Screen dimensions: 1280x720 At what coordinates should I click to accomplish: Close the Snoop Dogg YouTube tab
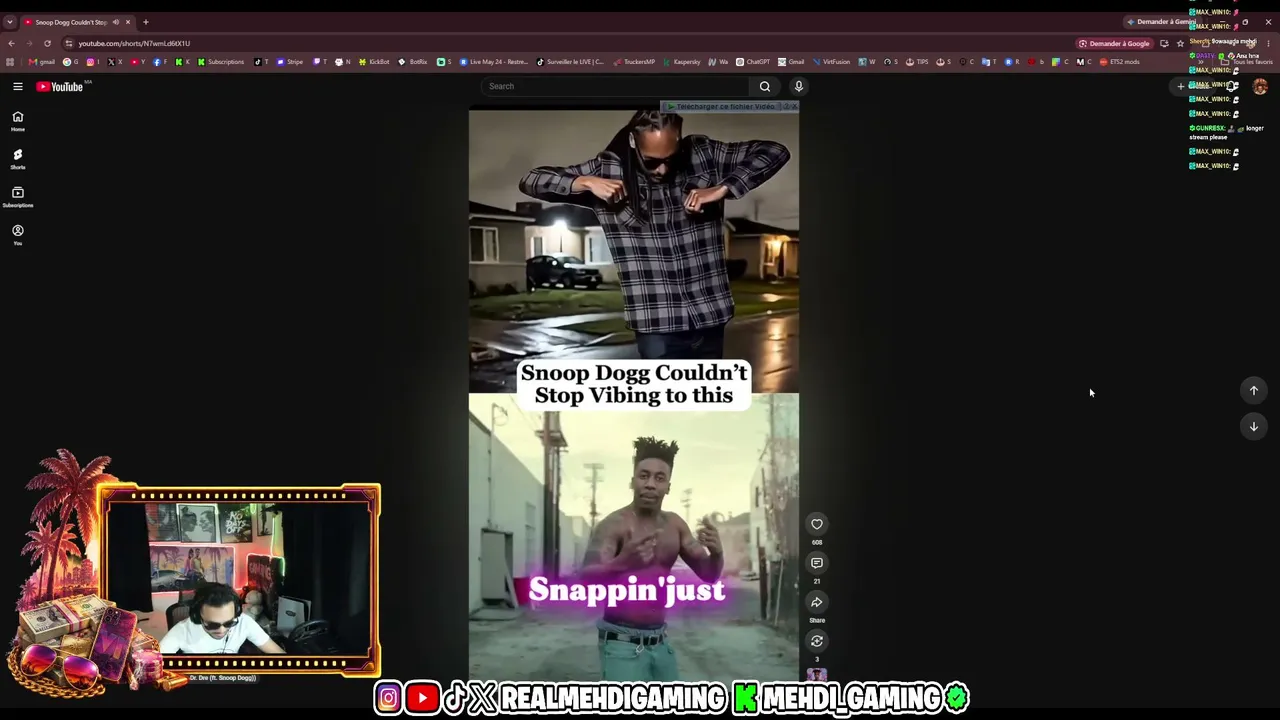(128, 22)
